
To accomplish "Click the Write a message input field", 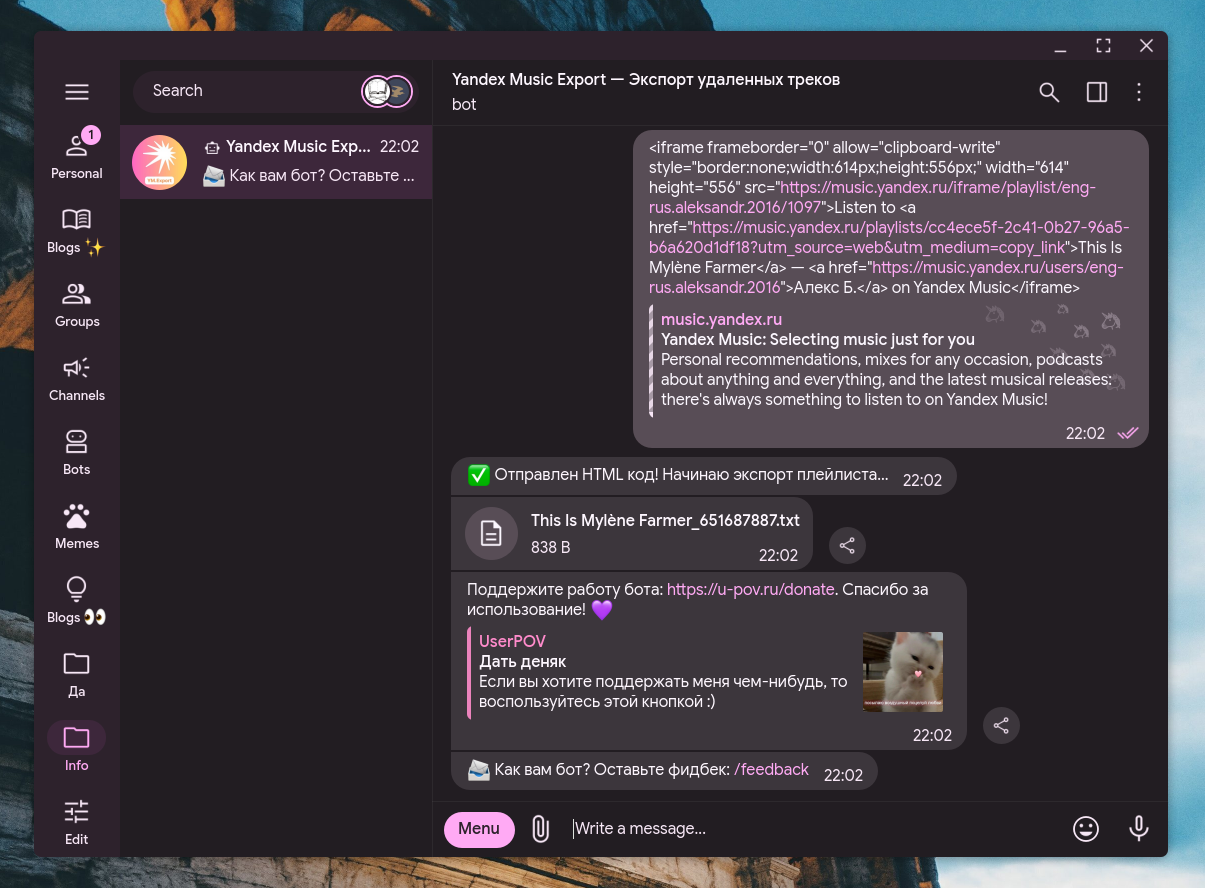I will 800,828.
